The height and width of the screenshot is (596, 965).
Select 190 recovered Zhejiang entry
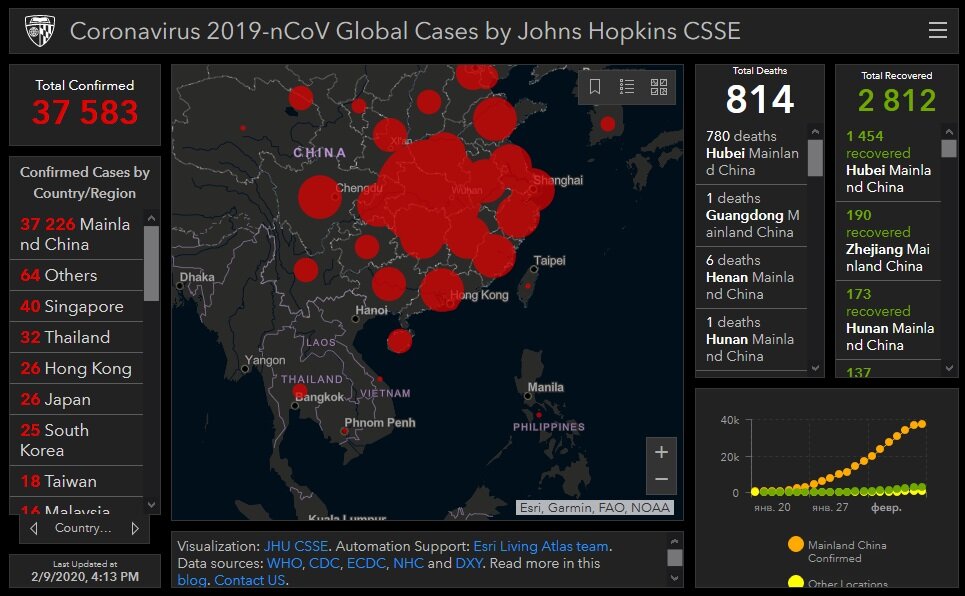click(888, 241)
